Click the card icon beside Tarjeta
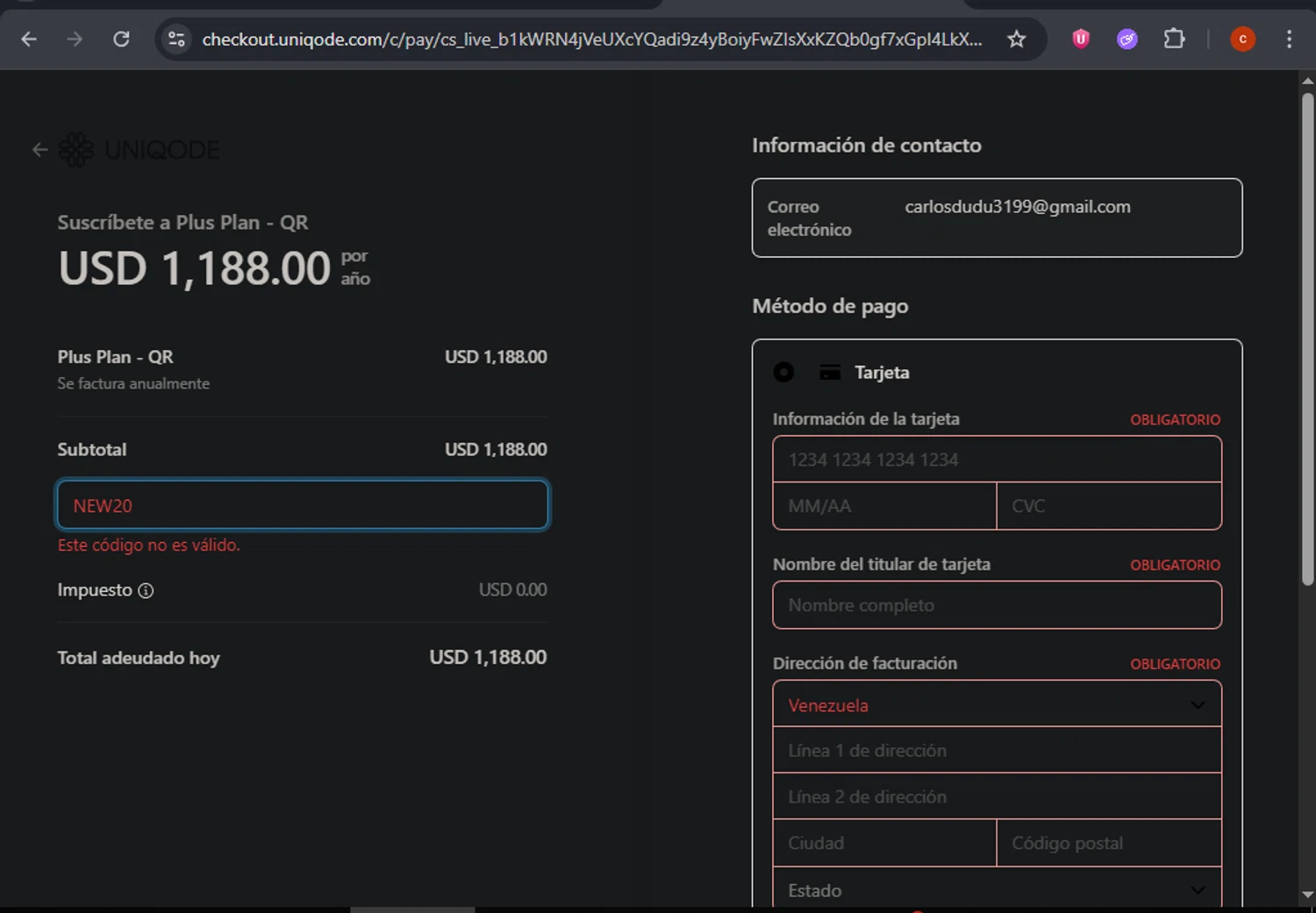 click(x=830, y=373)
